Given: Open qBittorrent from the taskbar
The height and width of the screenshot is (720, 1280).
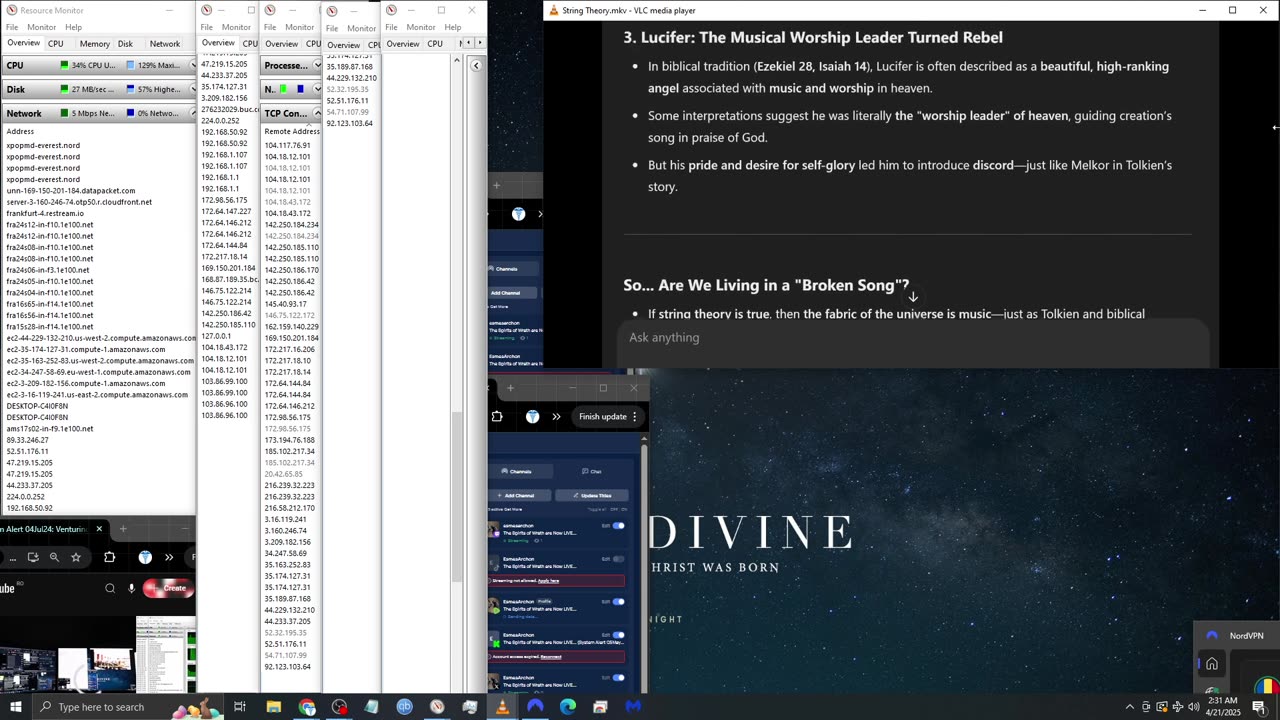Looking at the screenshot, I should click(x=404, y=706).
